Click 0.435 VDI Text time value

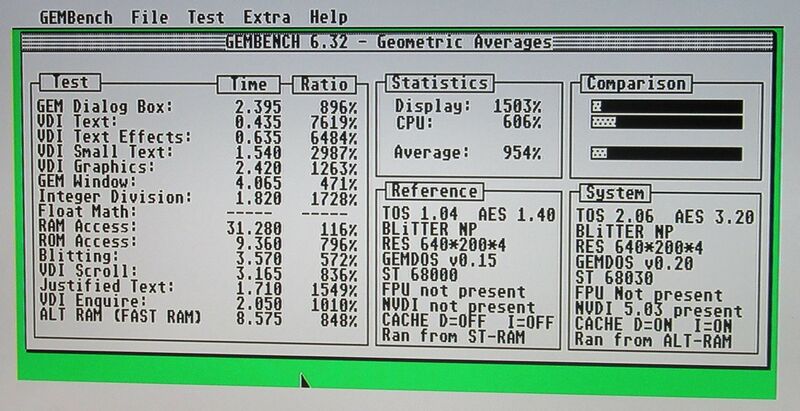(259, 122)
